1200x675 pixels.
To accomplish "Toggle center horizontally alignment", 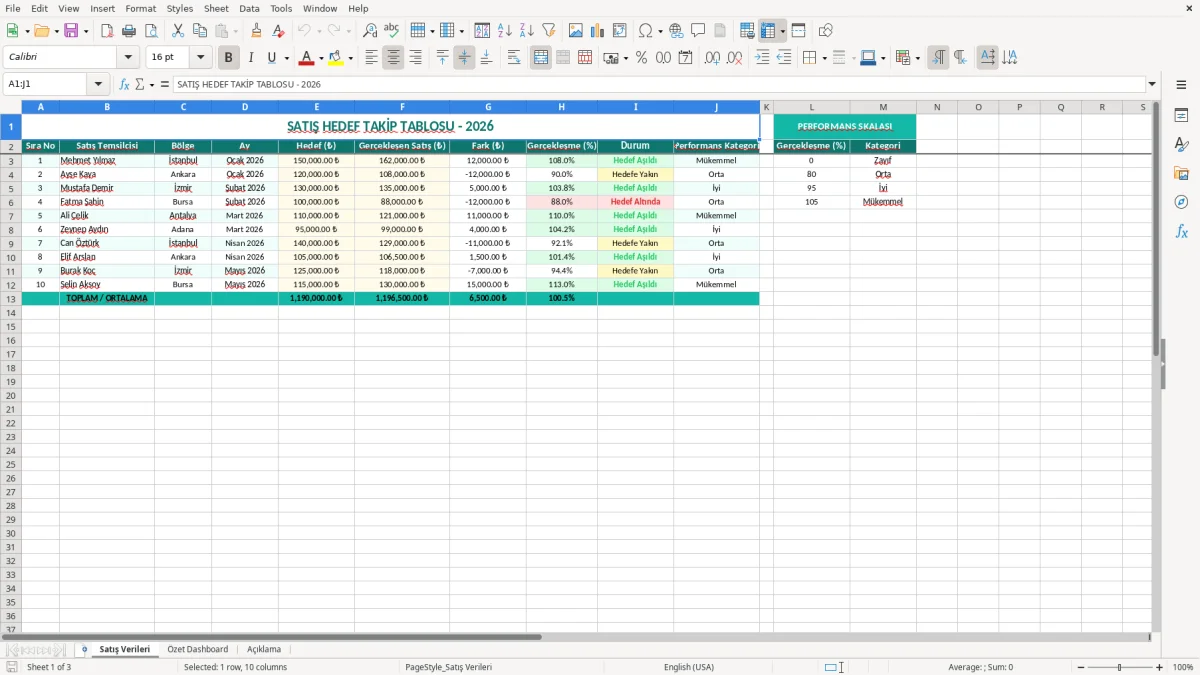I will point(393,58).
